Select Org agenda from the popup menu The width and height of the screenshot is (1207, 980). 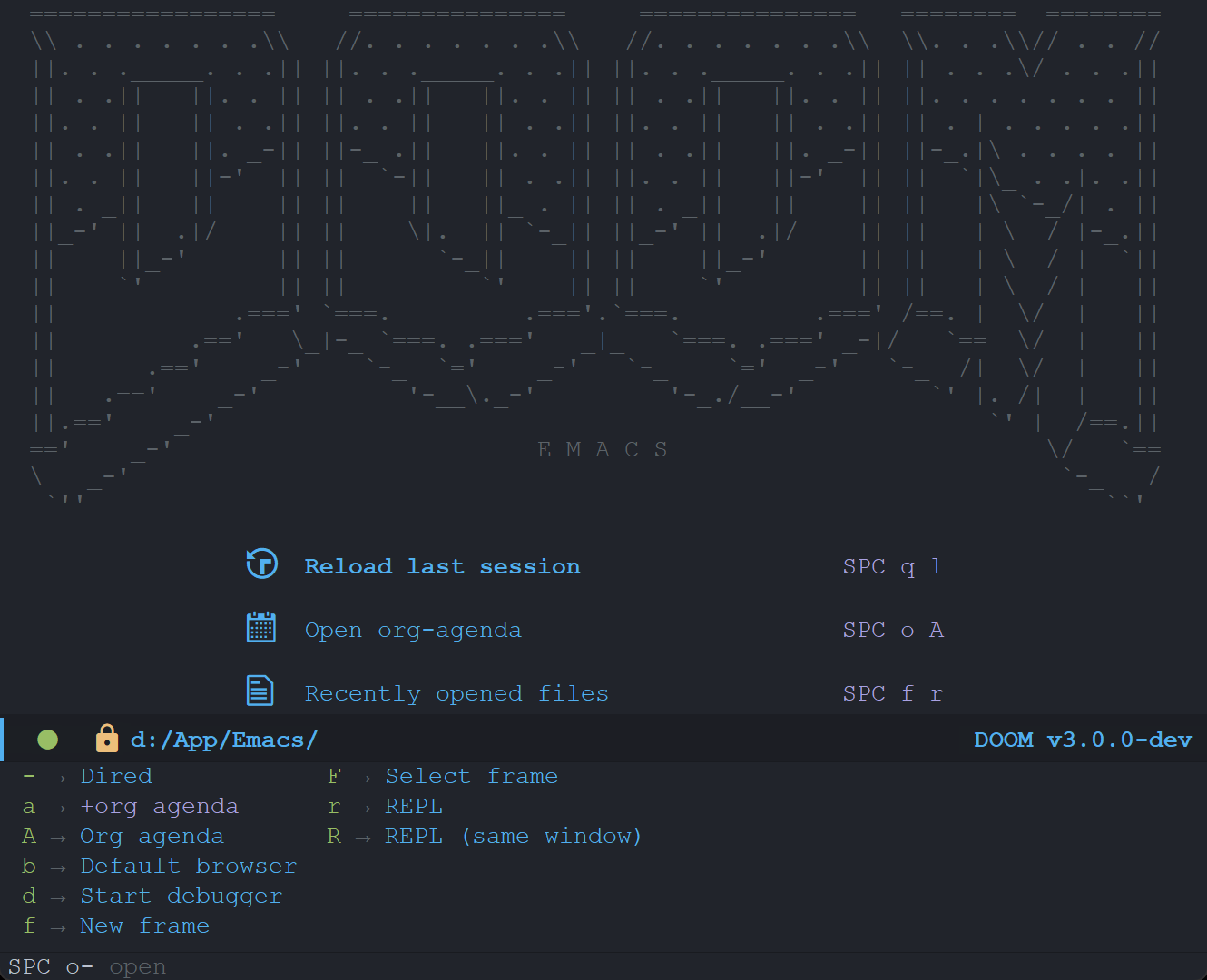(151, 836)
